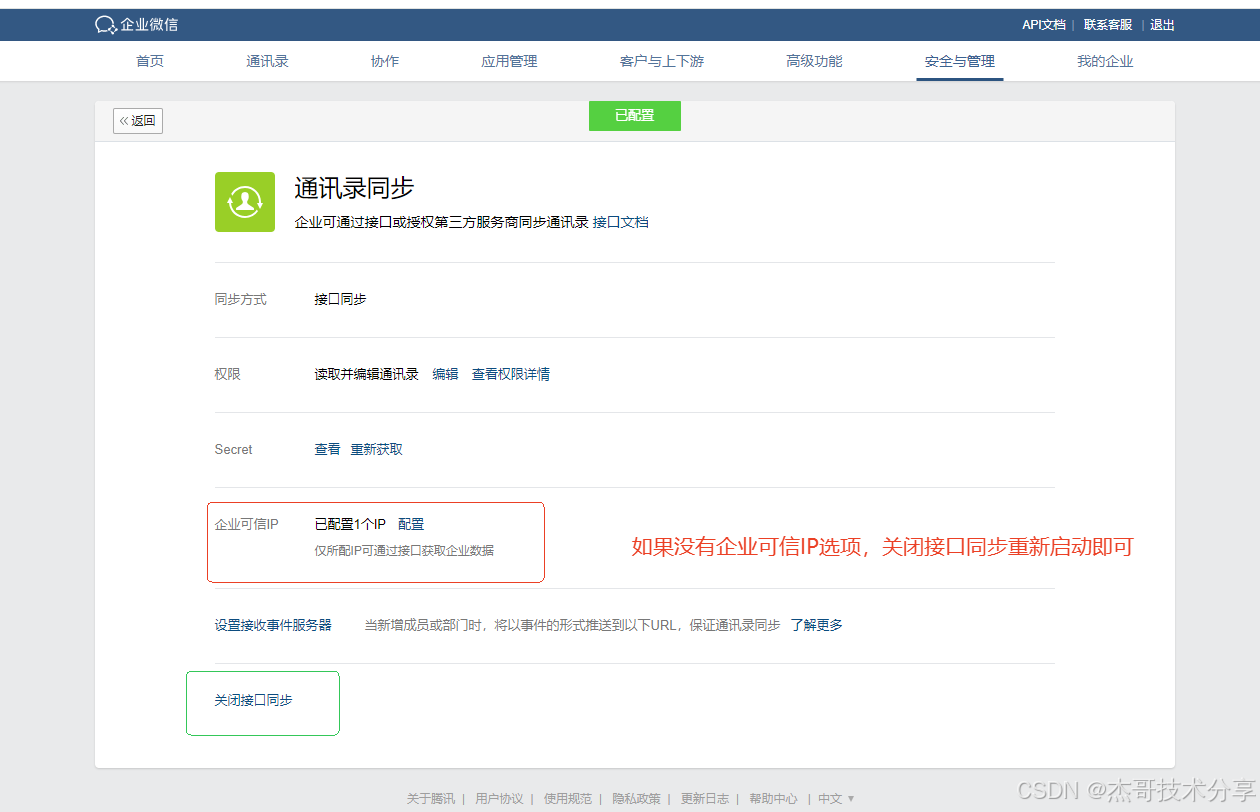This screenshot has width=1260, height=812.
Task: Click the 读取并编辑通讯录 permission text
Action: 366,374
